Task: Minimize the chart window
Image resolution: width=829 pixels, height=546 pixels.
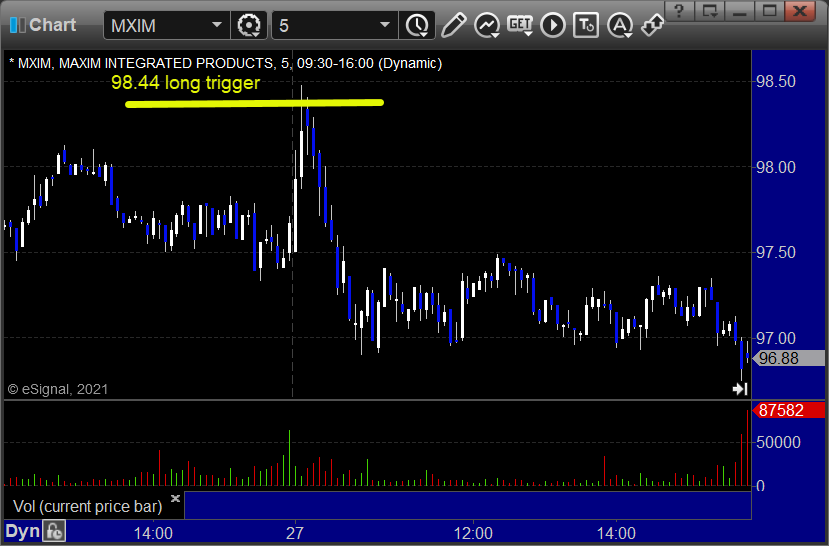Action: point(740,11)
